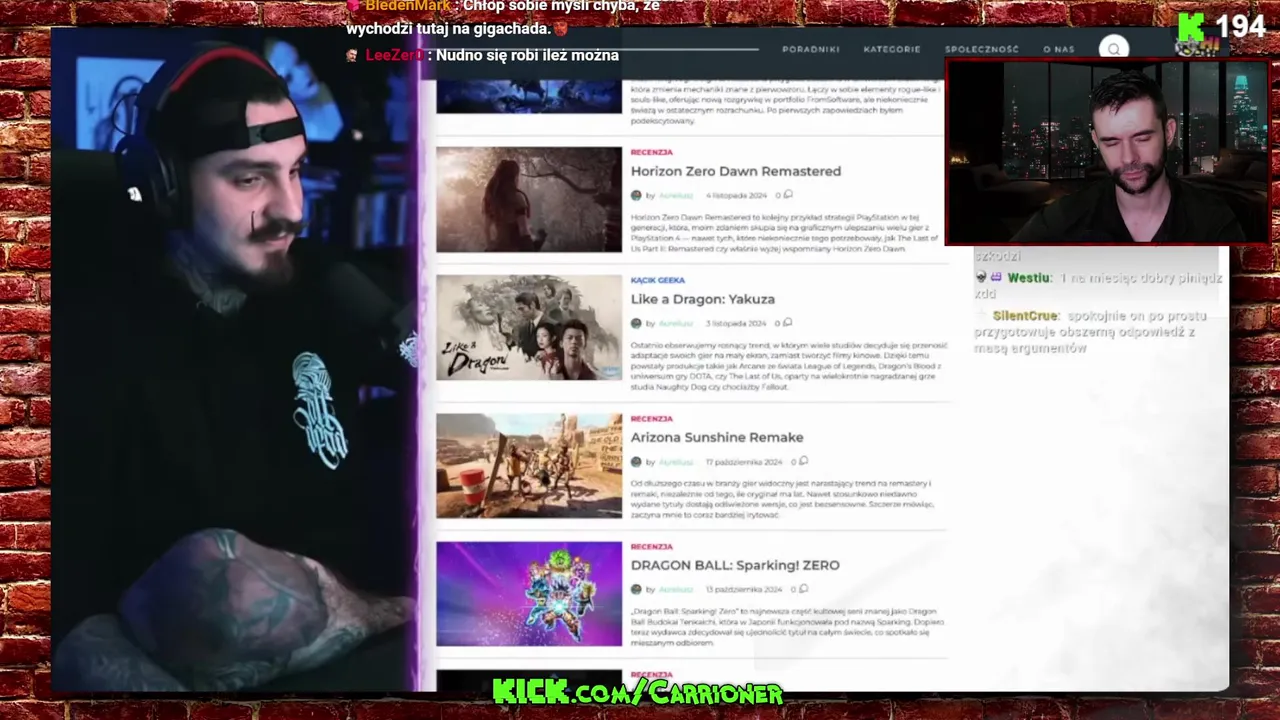Open the search magnifier icon in site header
This screenshot has width=1280, height=720.
[x=1114, y=49]
